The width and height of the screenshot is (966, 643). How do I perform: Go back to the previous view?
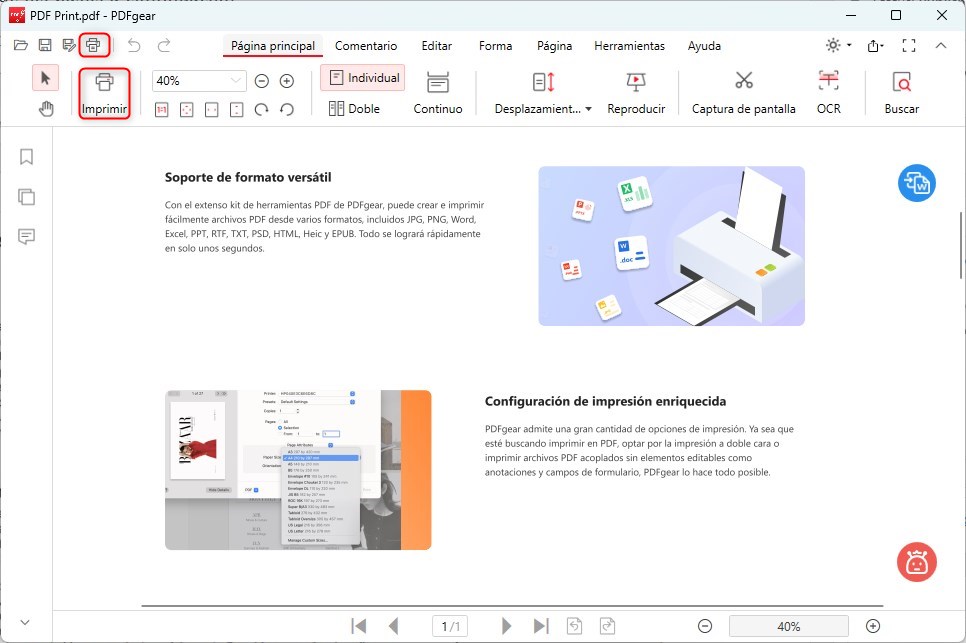[x=574, y=626]
